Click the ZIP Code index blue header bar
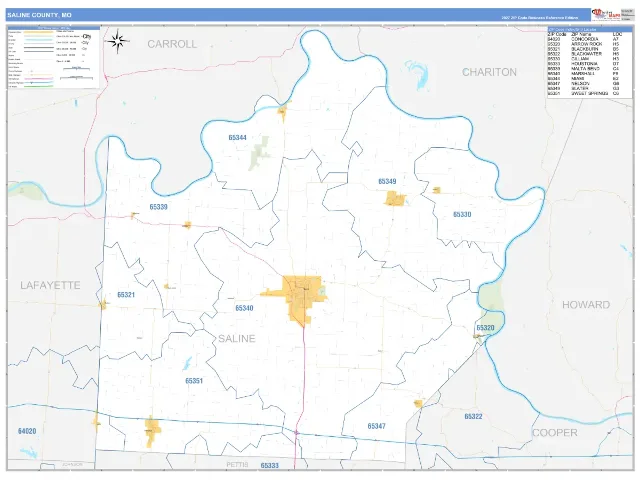This screenshot has height=480, width=640. pos(590,29)
